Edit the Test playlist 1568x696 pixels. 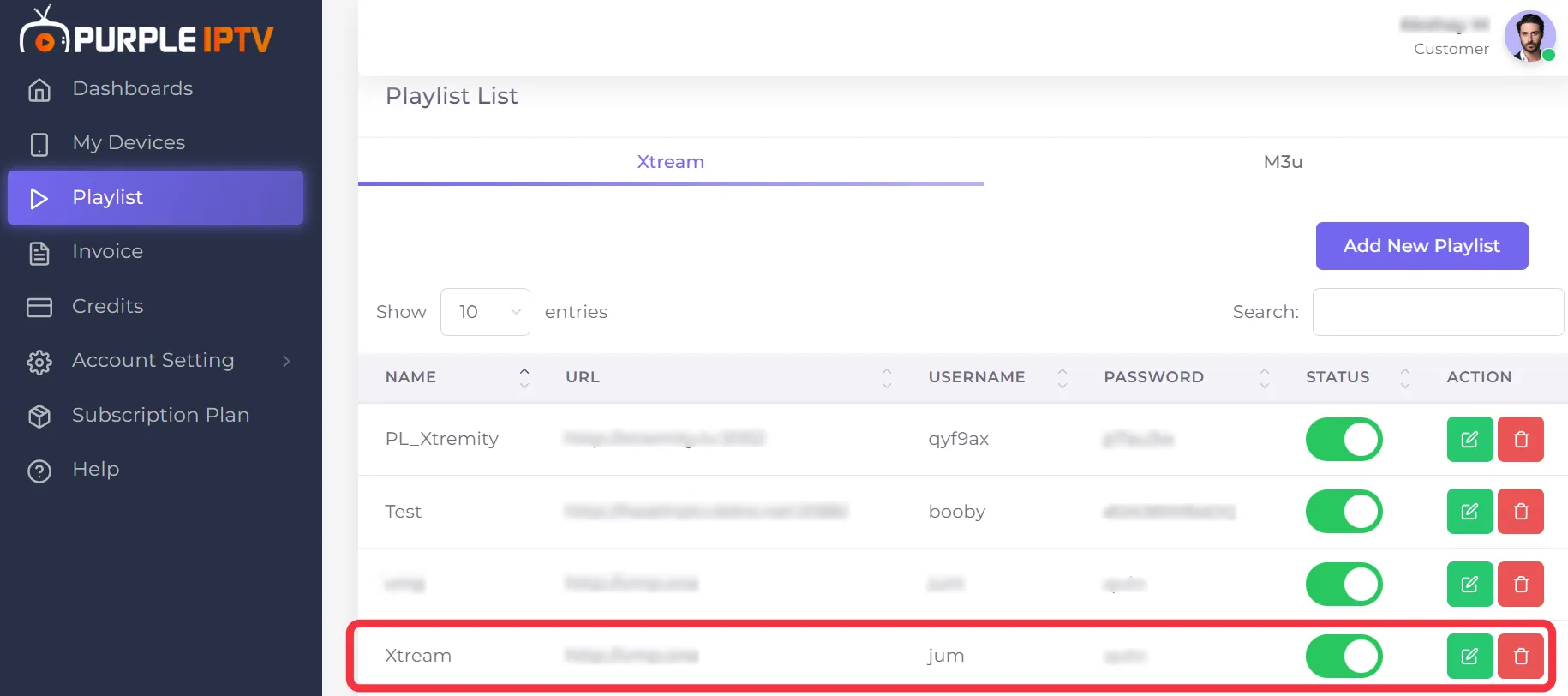[1470, 512]
